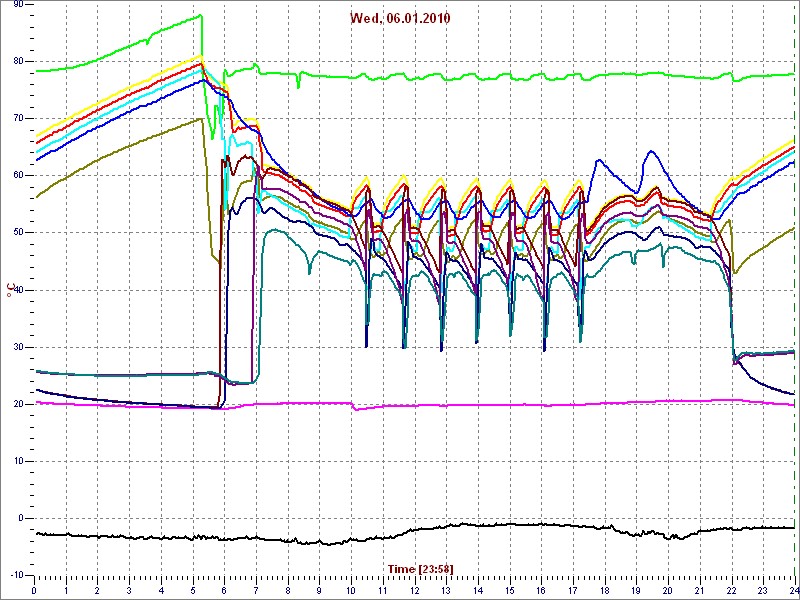Select the 80 temperature axis value
This screenshot has width=800, height=600.
point(16,61)
